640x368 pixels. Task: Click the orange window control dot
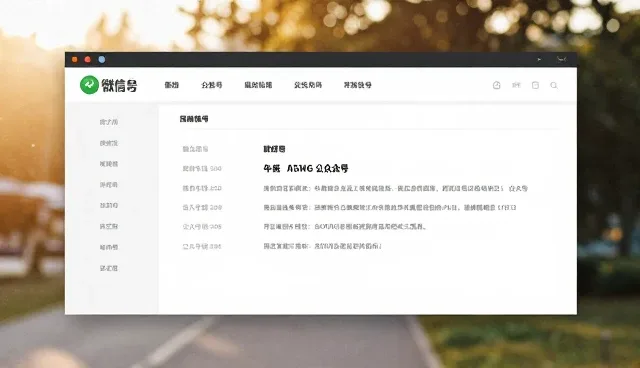click(75, 60)
